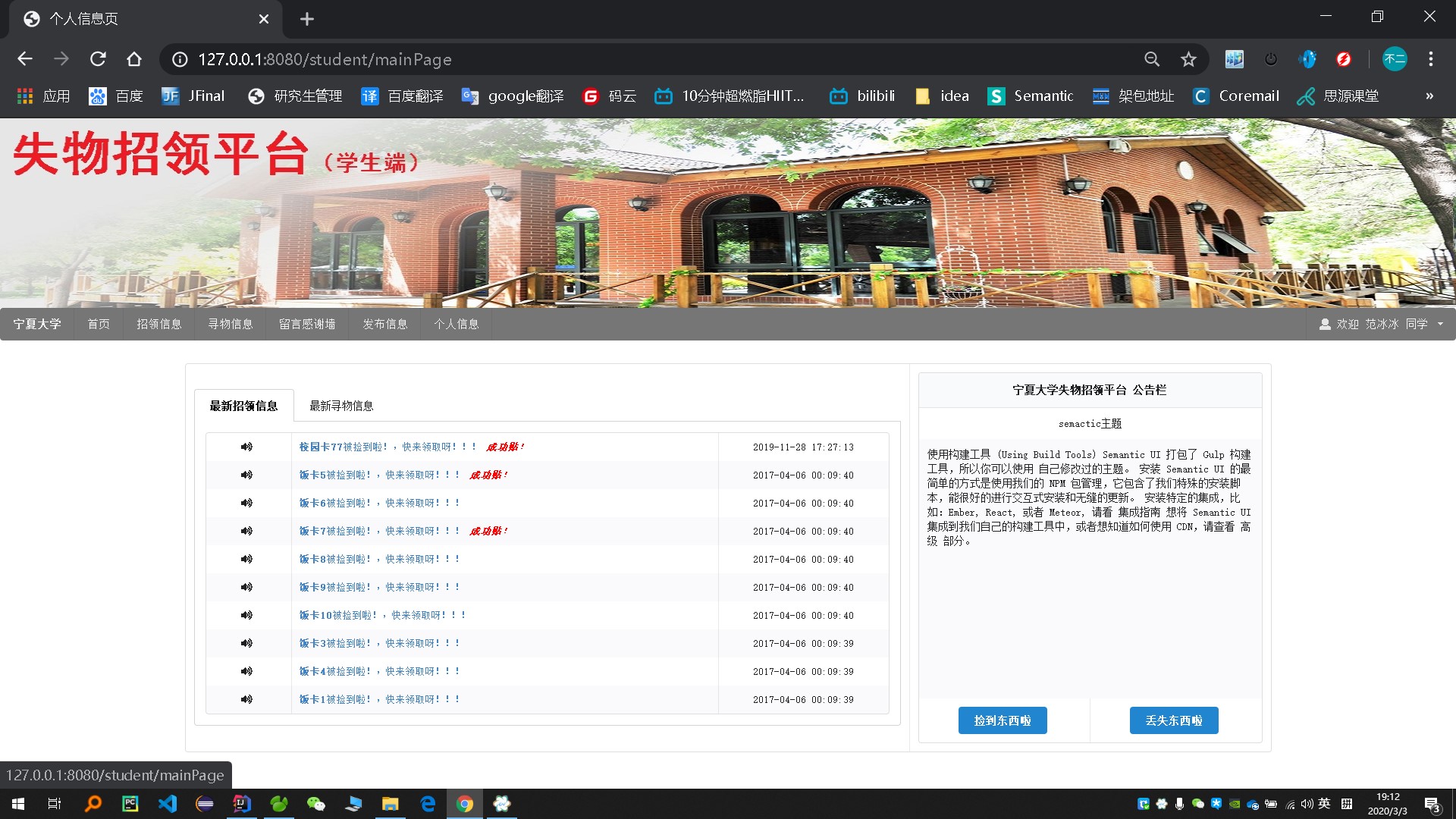1456x819 pixels.
Task: Expand the hidden bookmarks overflow chevron
Action: pos(1429,96)
